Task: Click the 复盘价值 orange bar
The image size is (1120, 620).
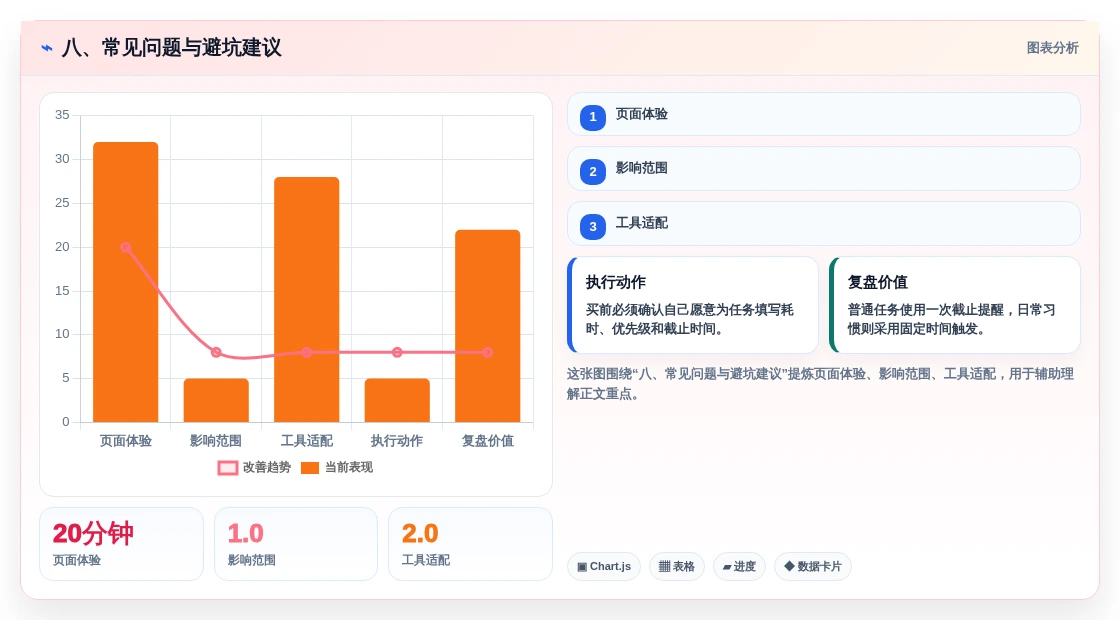Action: (x=488, y=326)
